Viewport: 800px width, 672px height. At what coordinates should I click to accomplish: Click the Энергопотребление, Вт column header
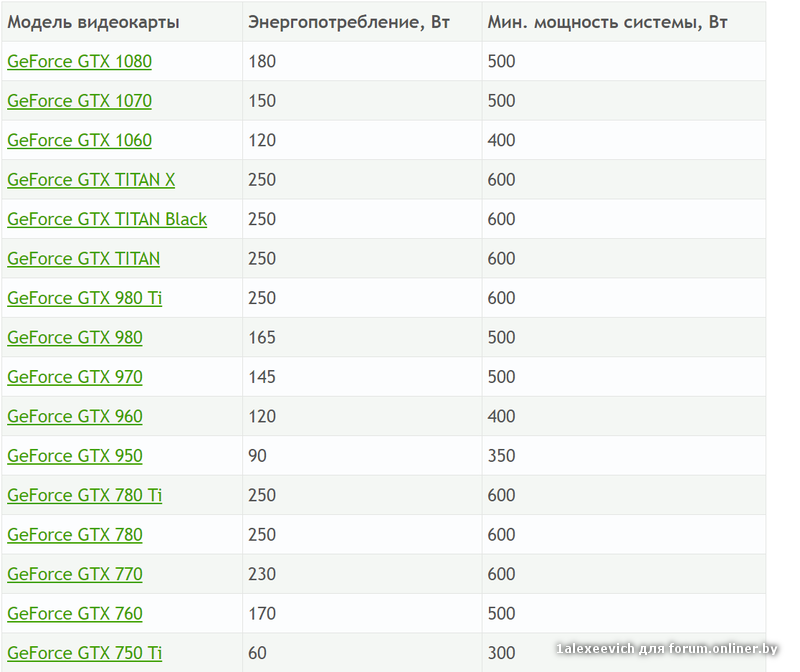click(349, 22)
